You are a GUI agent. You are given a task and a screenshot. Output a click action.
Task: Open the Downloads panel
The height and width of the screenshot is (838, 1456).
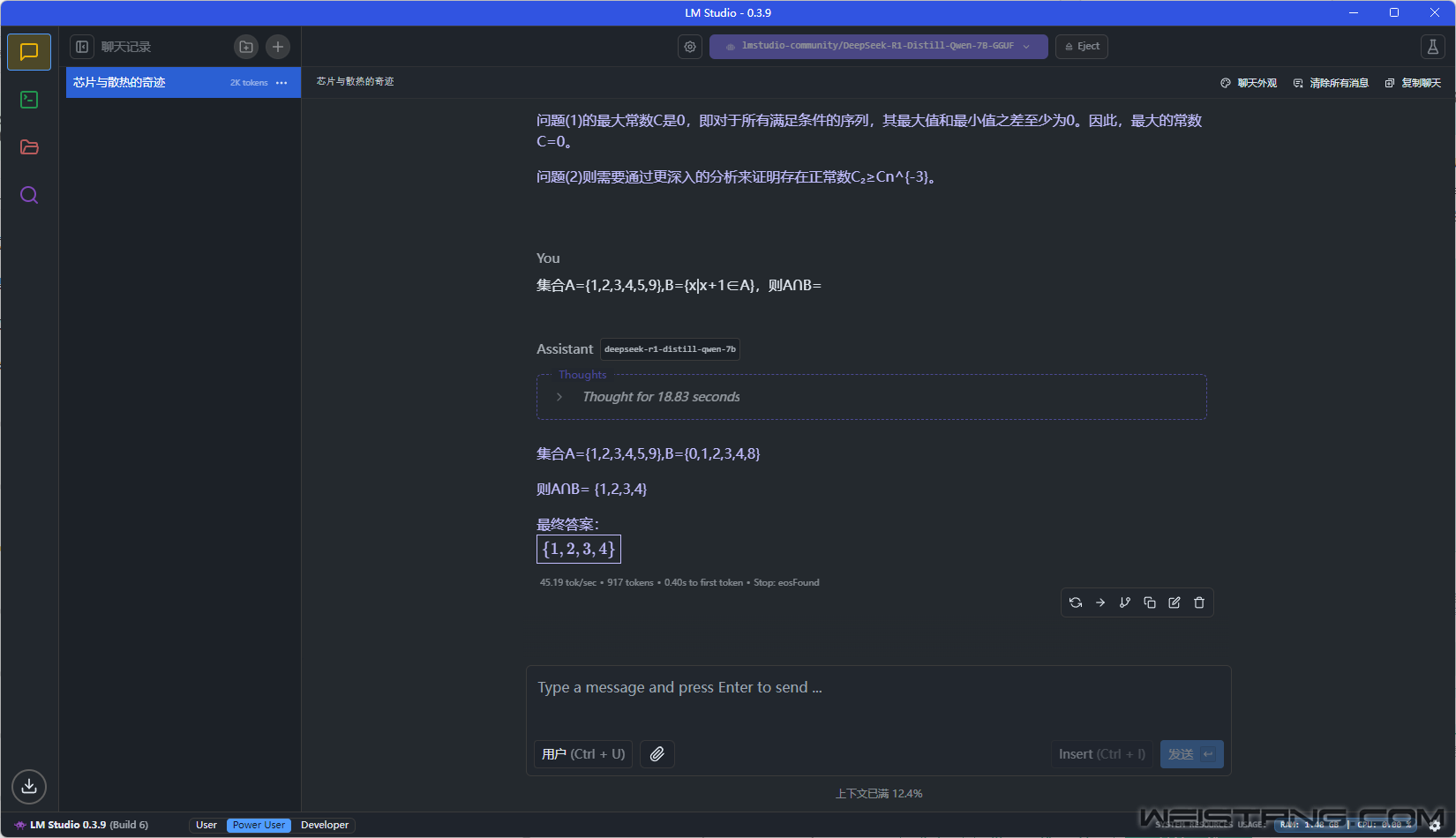(x=29, y=786)
